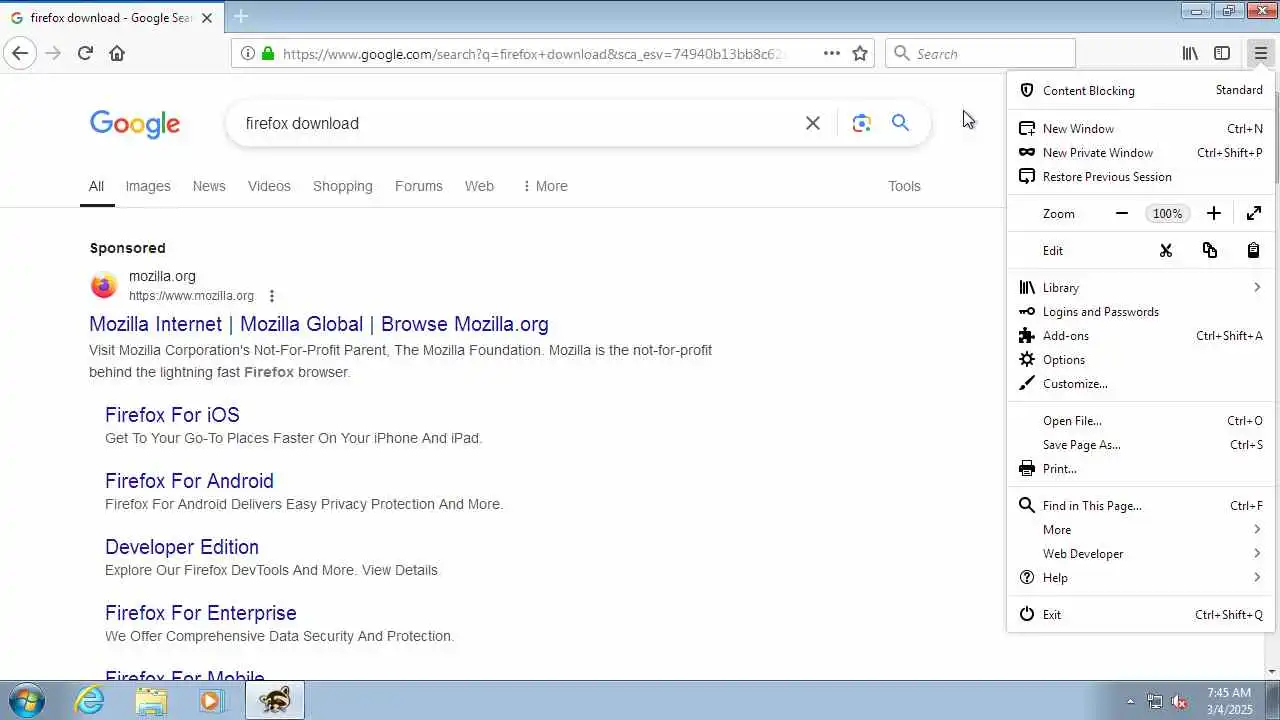Zoom out with the minus button
This screenshot has height=720, width=1280.
[x=1122, y=213]
